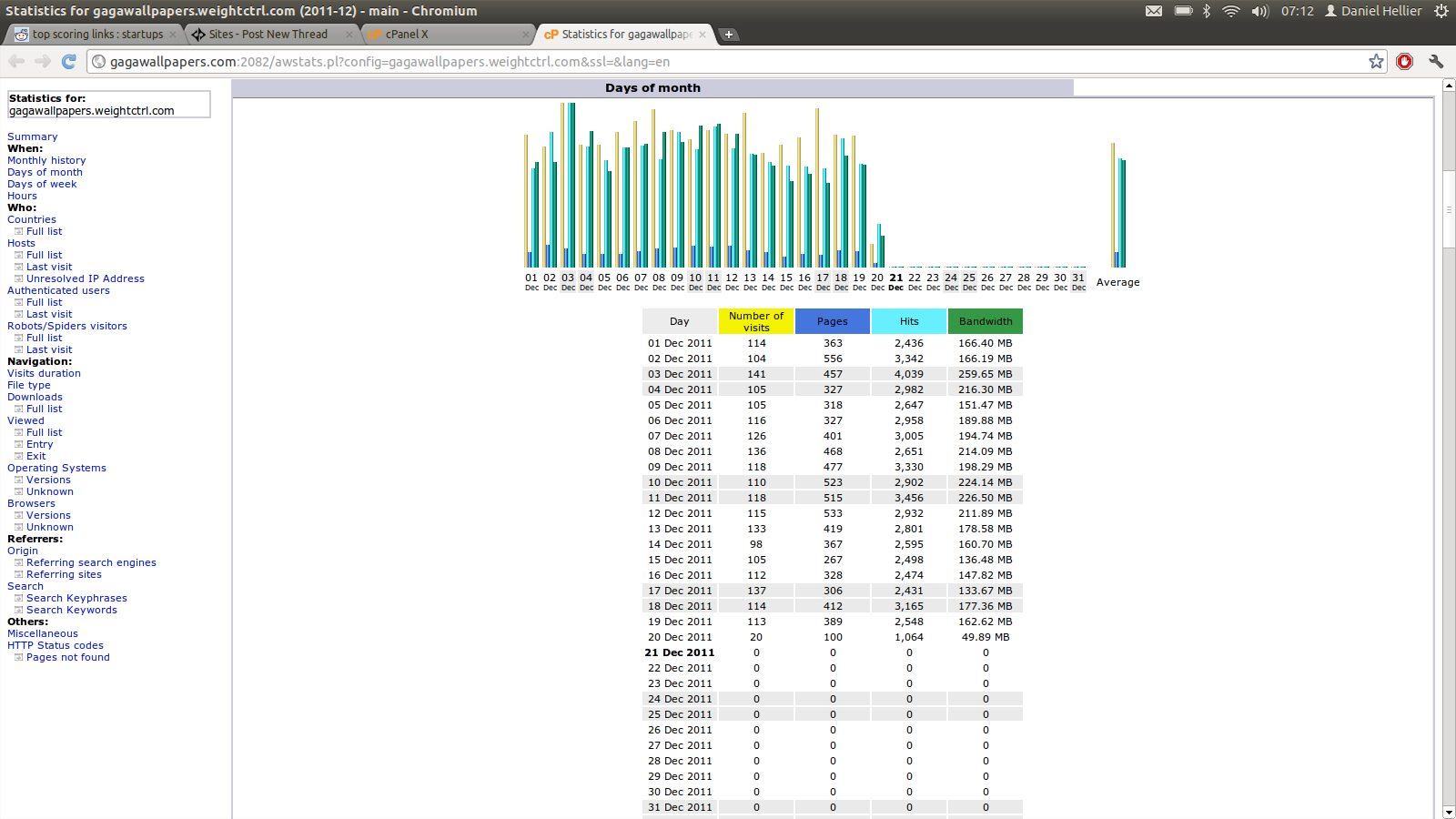1456x819 pixels.
Task: Open Visits duration report
Action: pos(44,373)
